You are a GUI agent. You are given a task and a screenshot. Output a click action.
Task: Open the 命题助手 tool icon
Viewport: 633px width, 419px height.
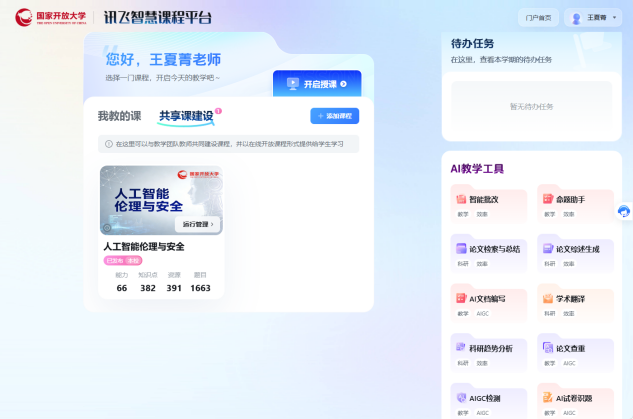(x=548, y=199)
